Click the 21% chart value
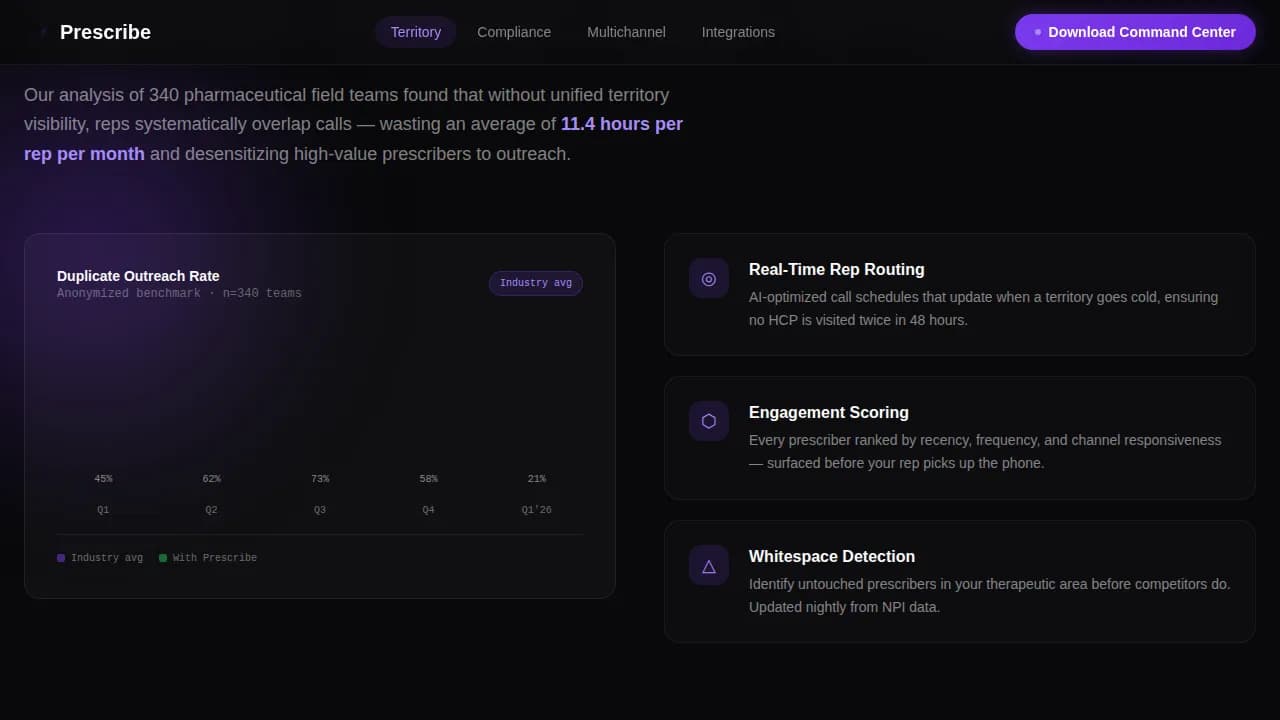1280x720 pixels. (536, 479)
